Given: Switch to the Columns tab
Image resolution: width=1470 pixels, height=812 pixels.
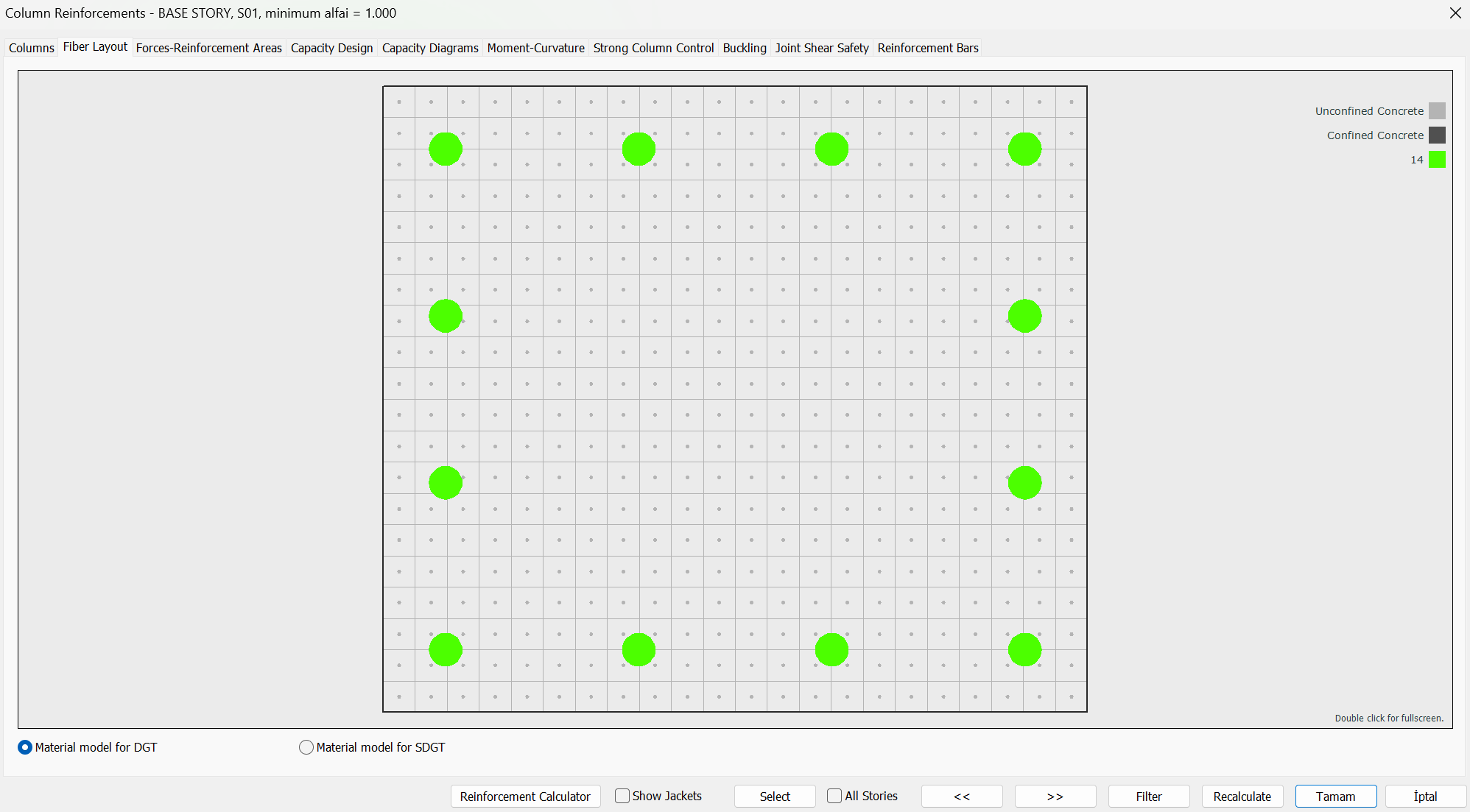Looking at the screenshot, I should point(32,48).
